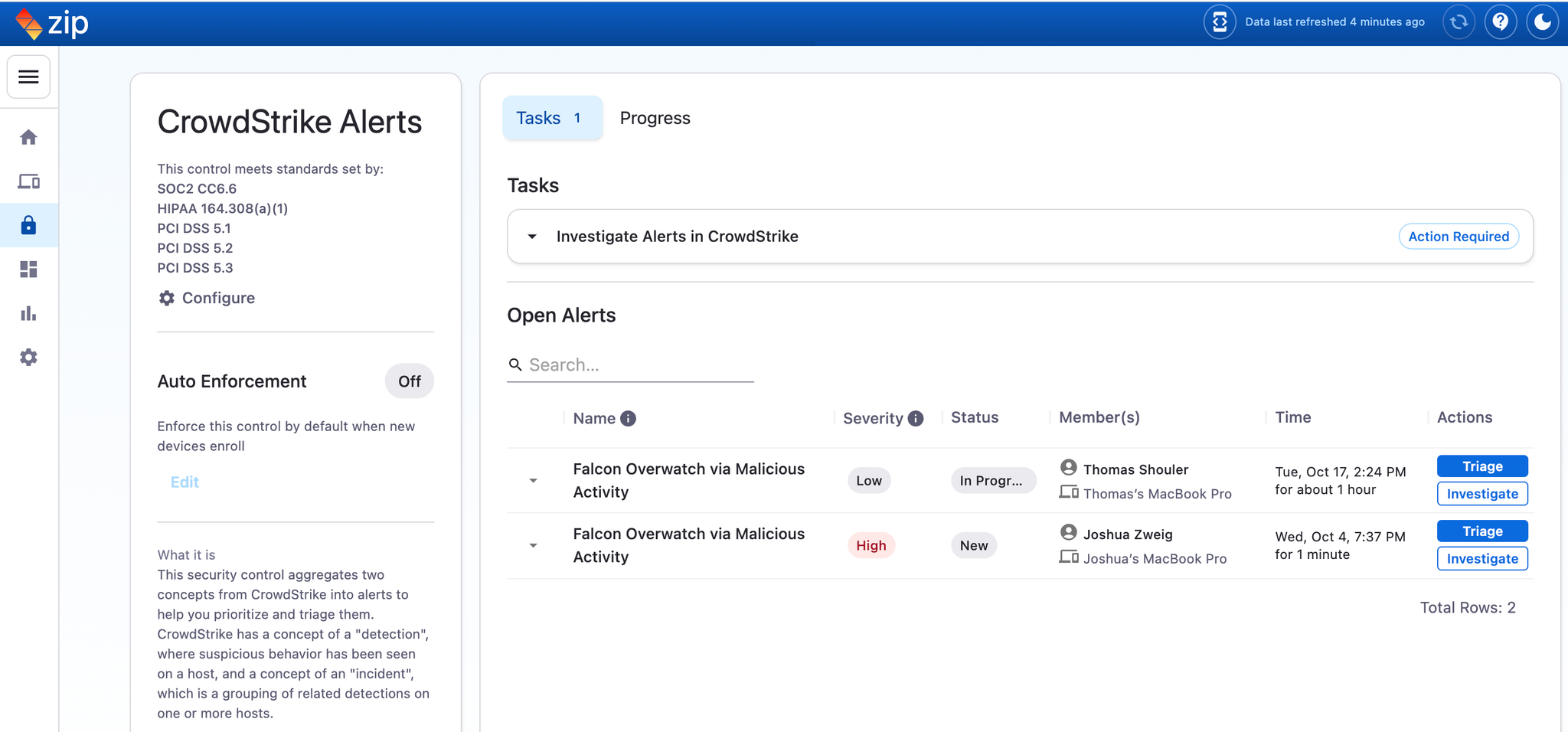Open the dashboard grid icon in sidebar
This screenshot has width=1568, height=732.
pos(28,270)
